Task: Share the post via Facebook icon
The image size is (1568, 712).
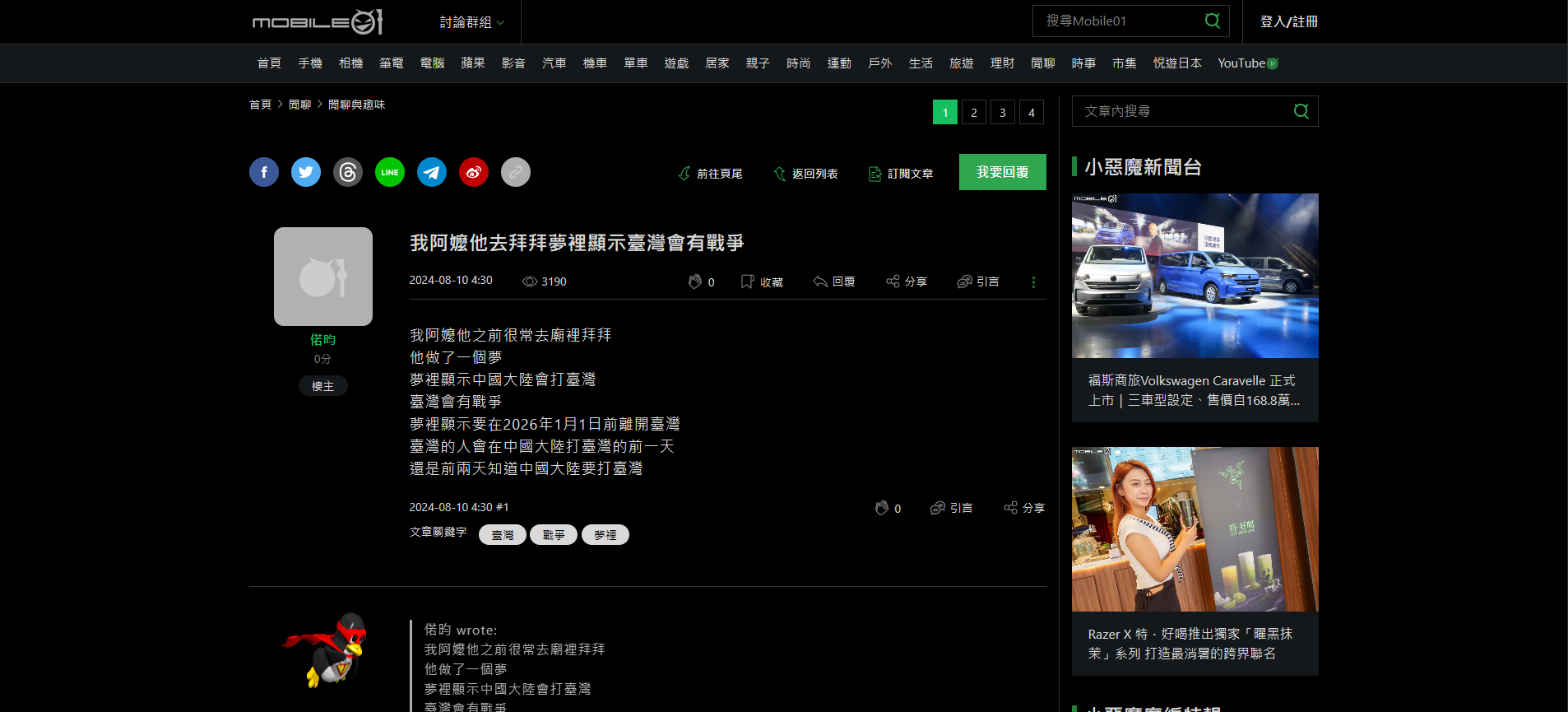Action: 264,172
